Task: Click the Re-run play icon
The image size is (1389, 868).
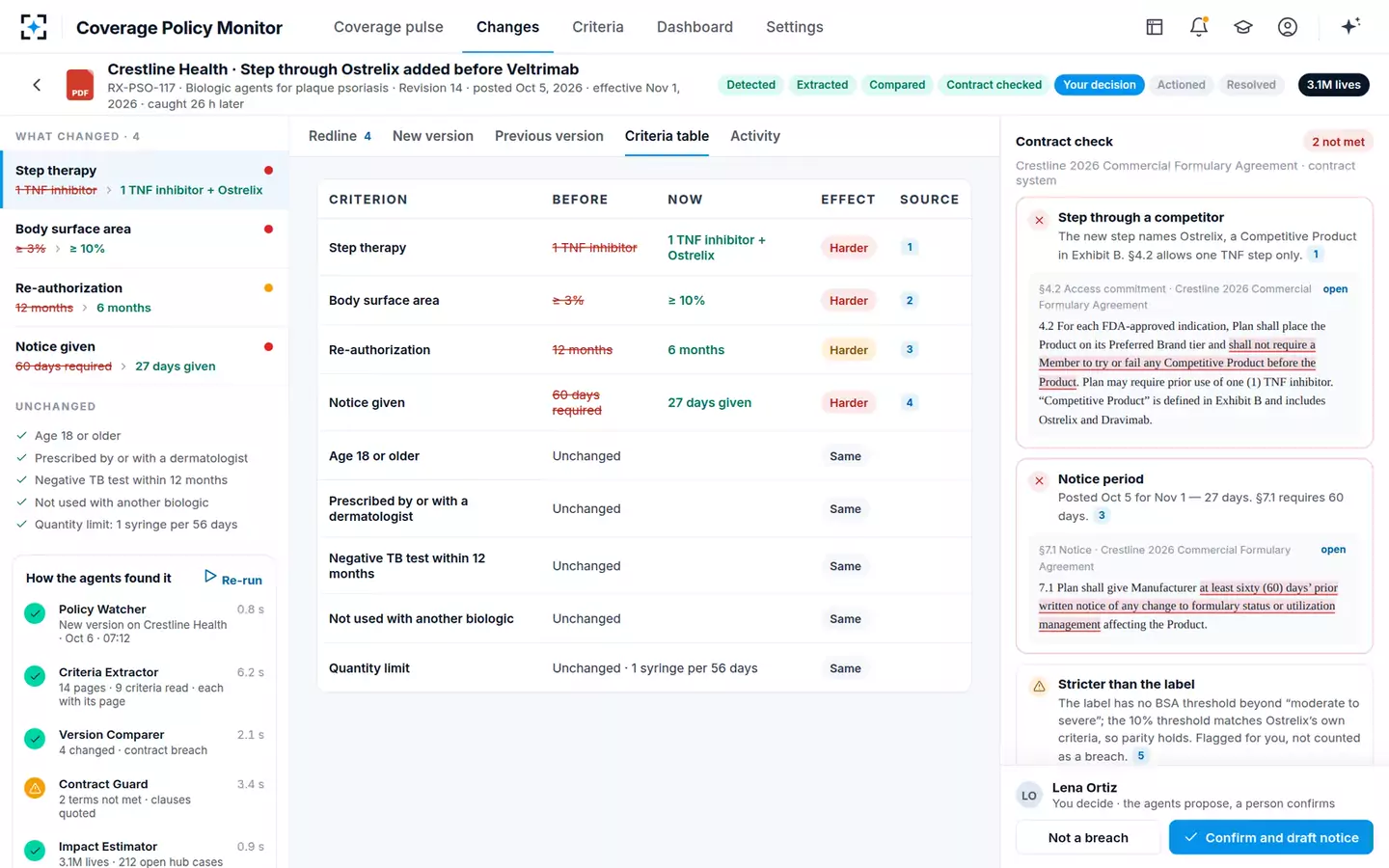Action: (x=210, y=576)
